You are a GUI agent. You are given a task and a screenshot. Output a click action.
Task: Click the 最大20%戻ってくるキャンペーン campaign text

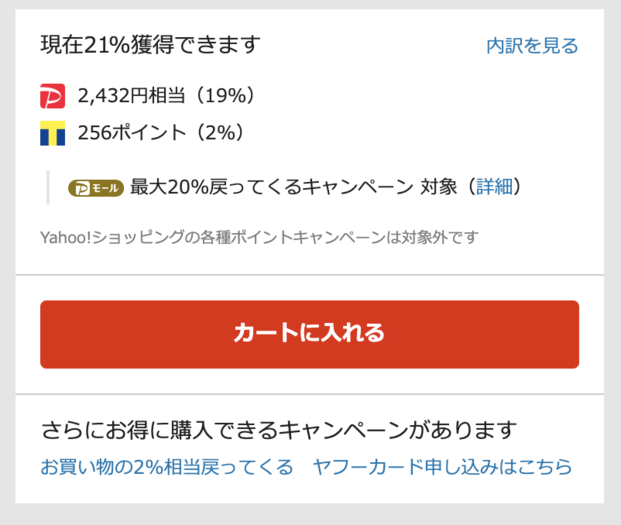272,187
